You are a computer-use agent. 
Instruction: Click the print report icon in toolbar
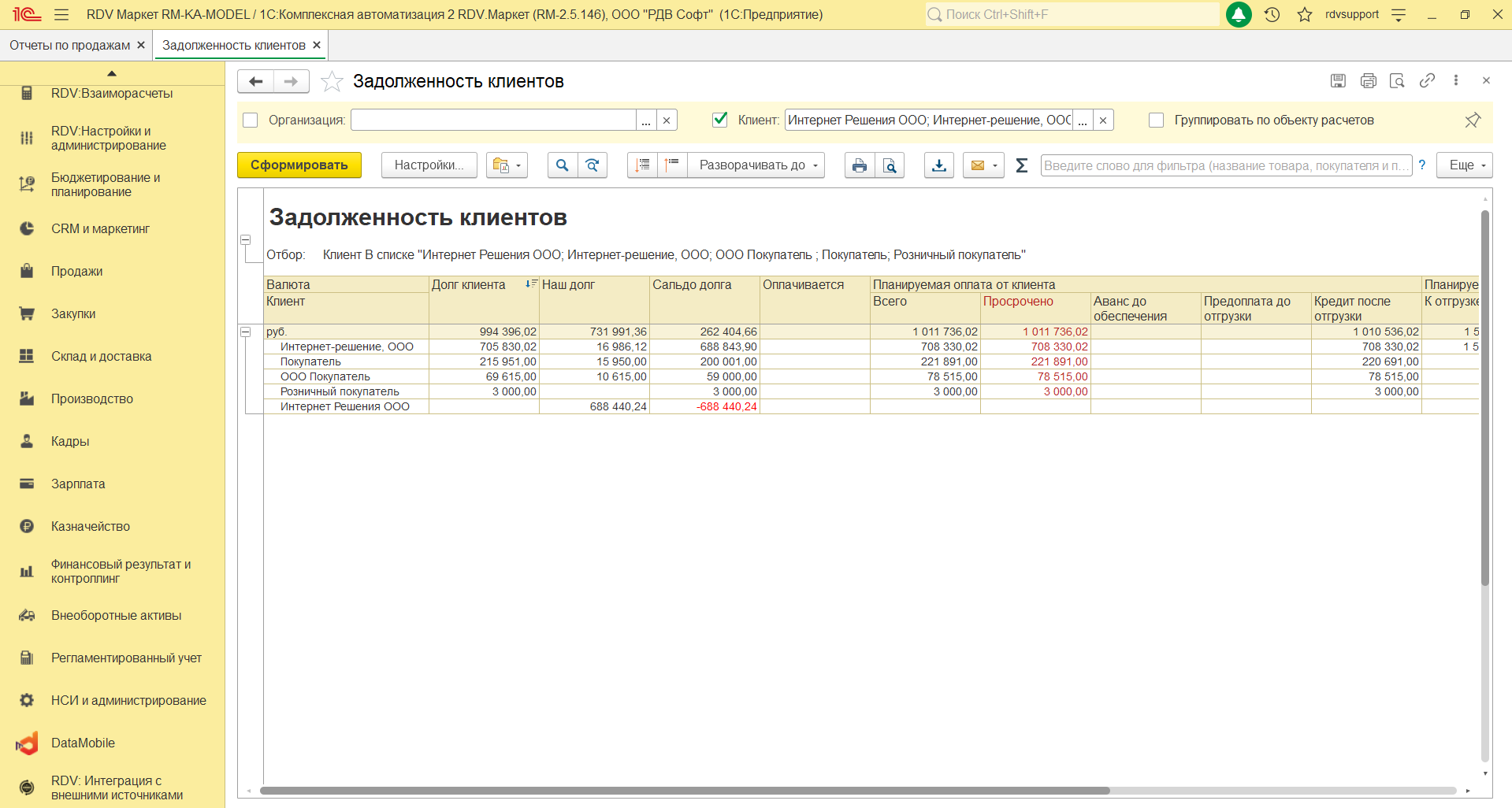pos(859,165)
